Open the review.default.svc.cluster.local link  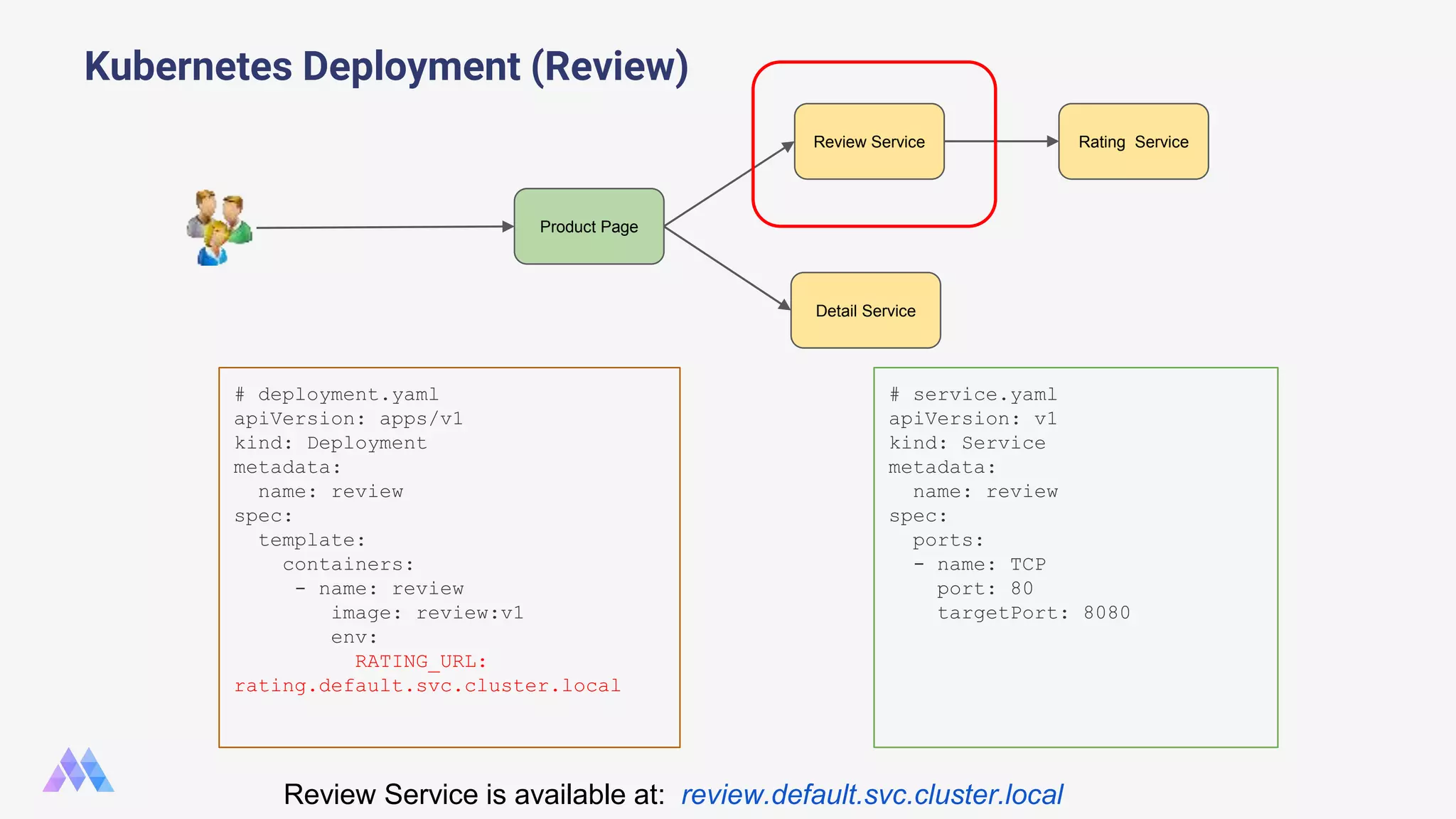coord(872,794)
